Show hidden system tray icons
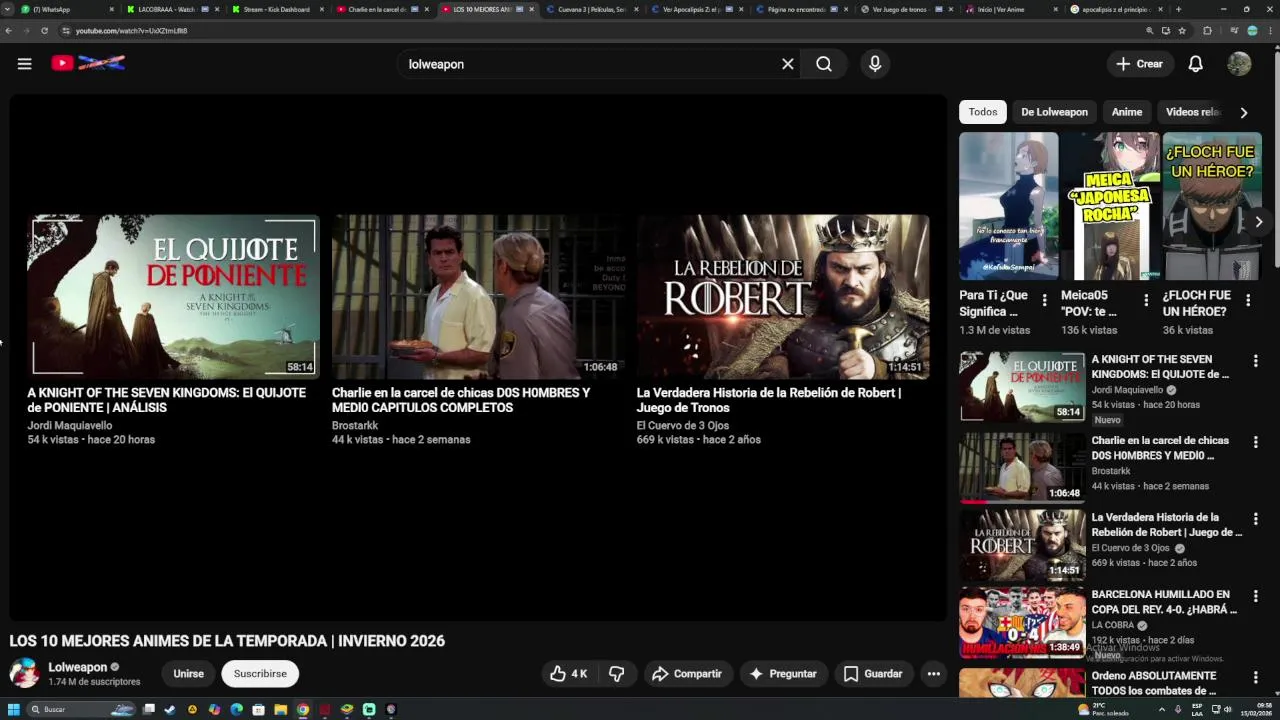 pyautogui.click(x=1162, y=709)
